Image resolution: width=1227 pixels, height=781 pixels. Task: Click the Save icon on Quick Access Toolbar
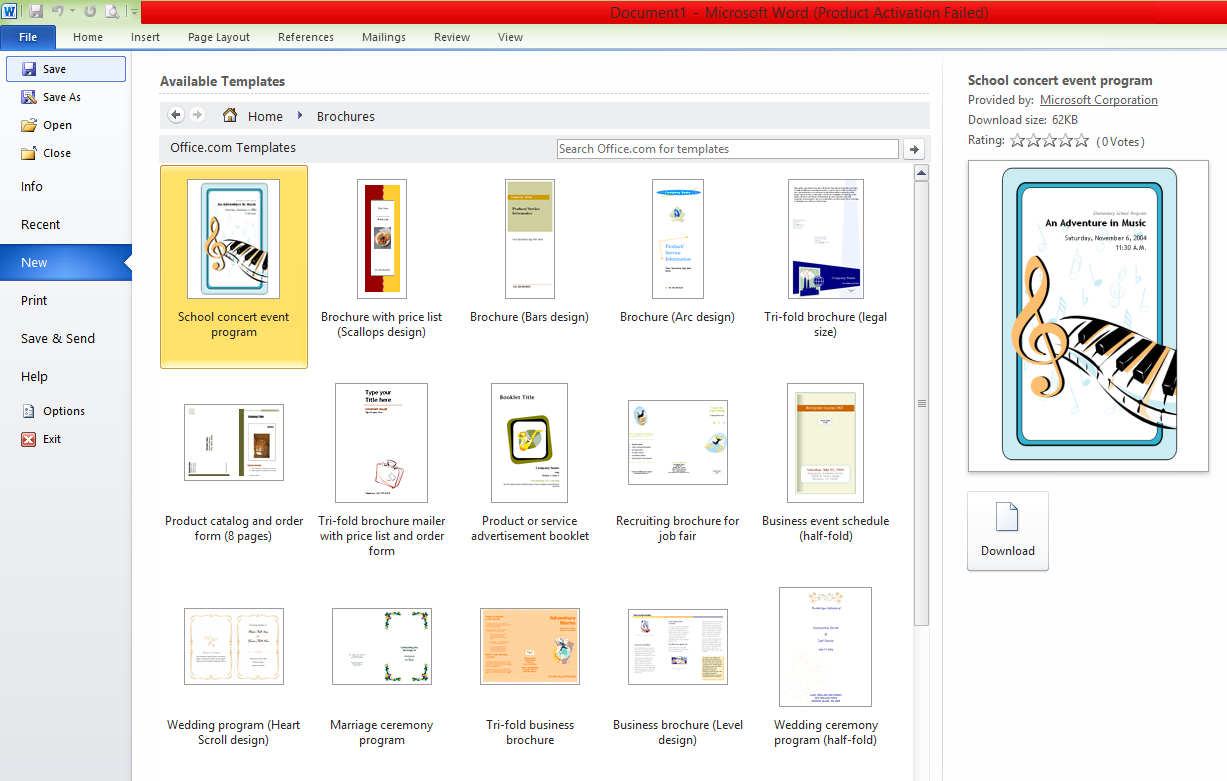click(x=36, y=11)
